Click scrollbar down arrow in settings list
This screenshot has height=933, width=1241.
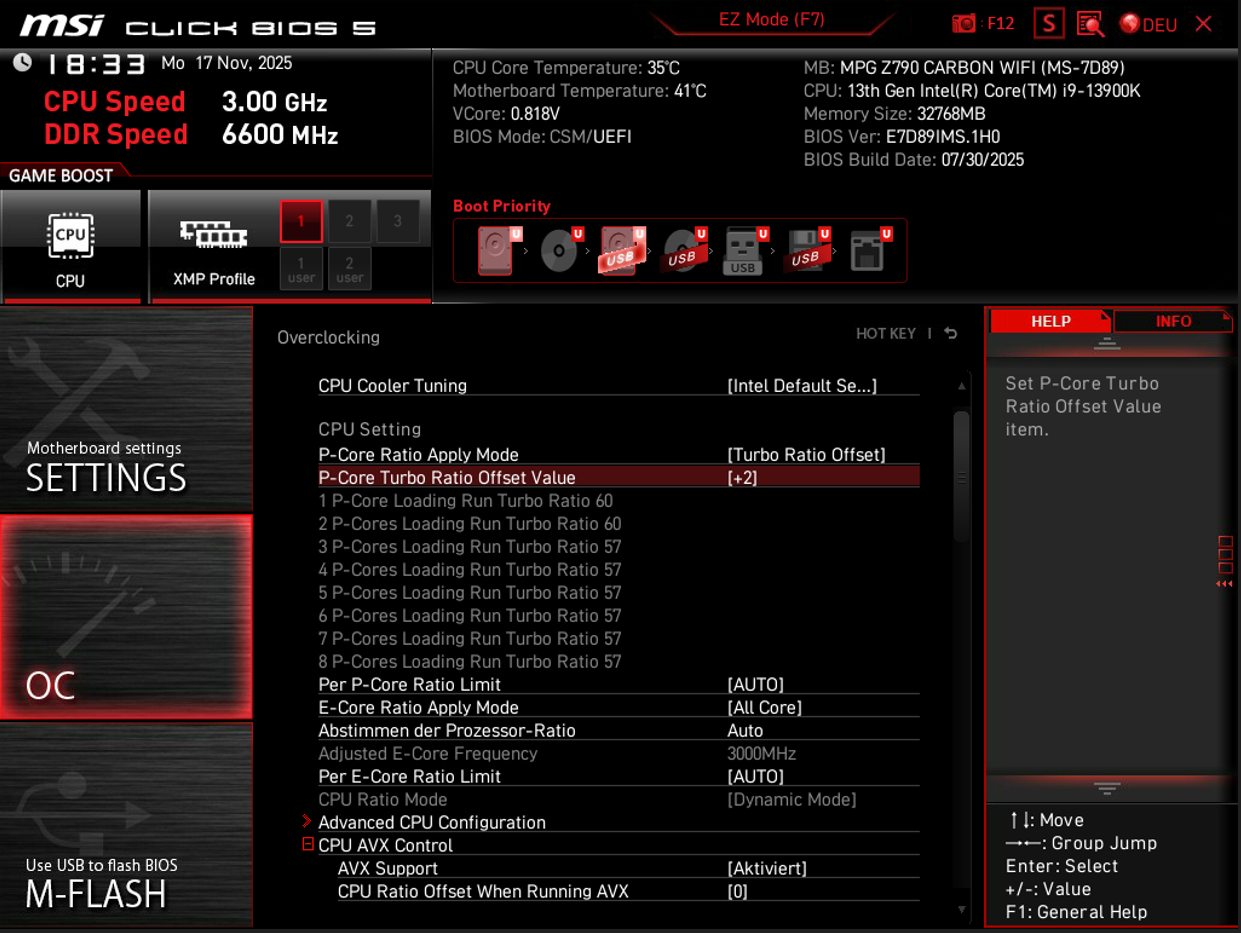[962, 909]
